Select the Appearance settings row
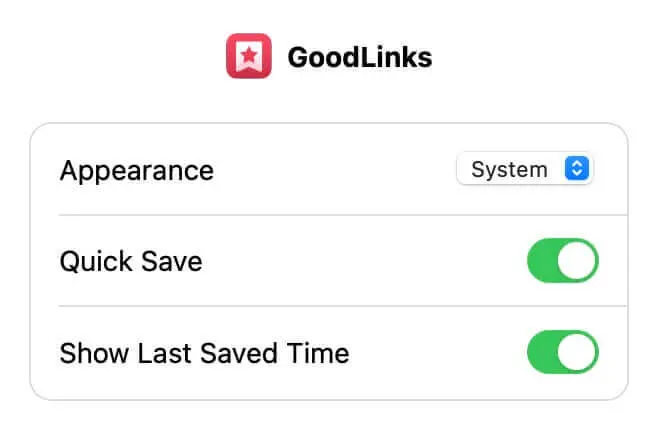Viewport: 657px width, 433px height. (329, 169)
